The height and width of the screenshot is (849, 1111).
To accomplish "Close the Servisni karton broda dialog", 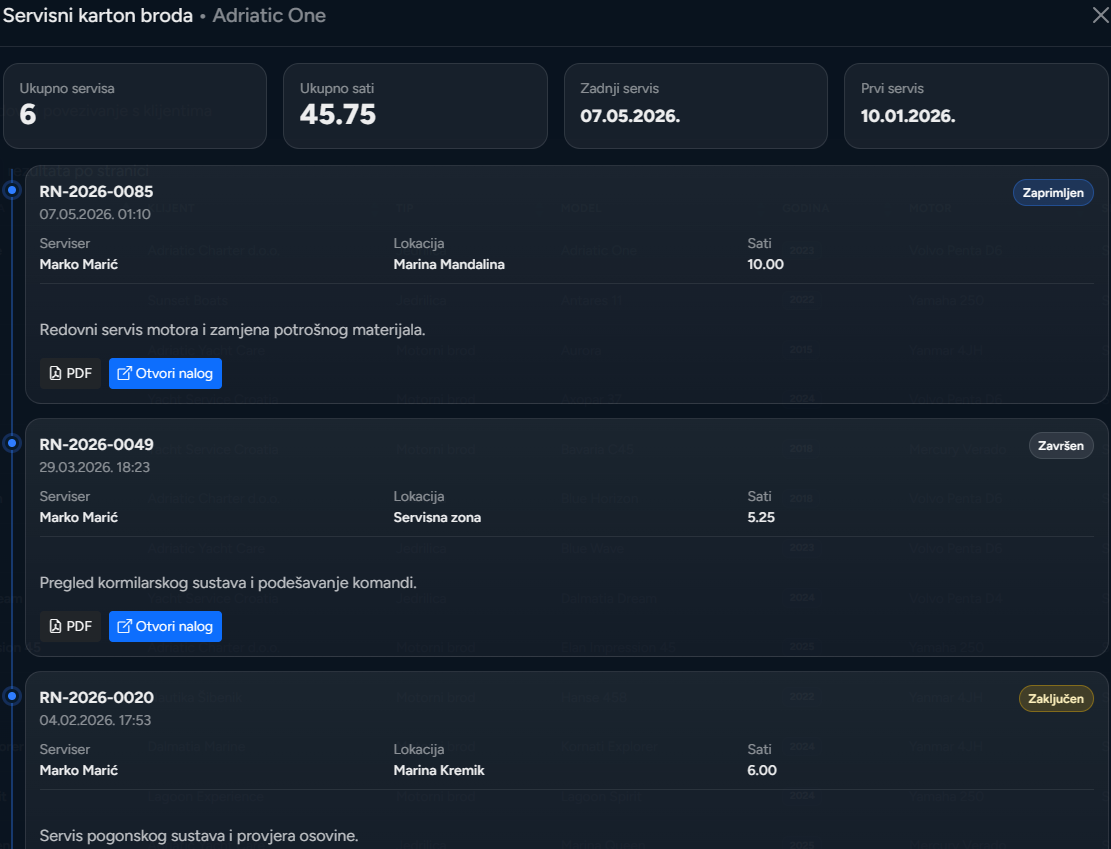I will (1100, 15).
